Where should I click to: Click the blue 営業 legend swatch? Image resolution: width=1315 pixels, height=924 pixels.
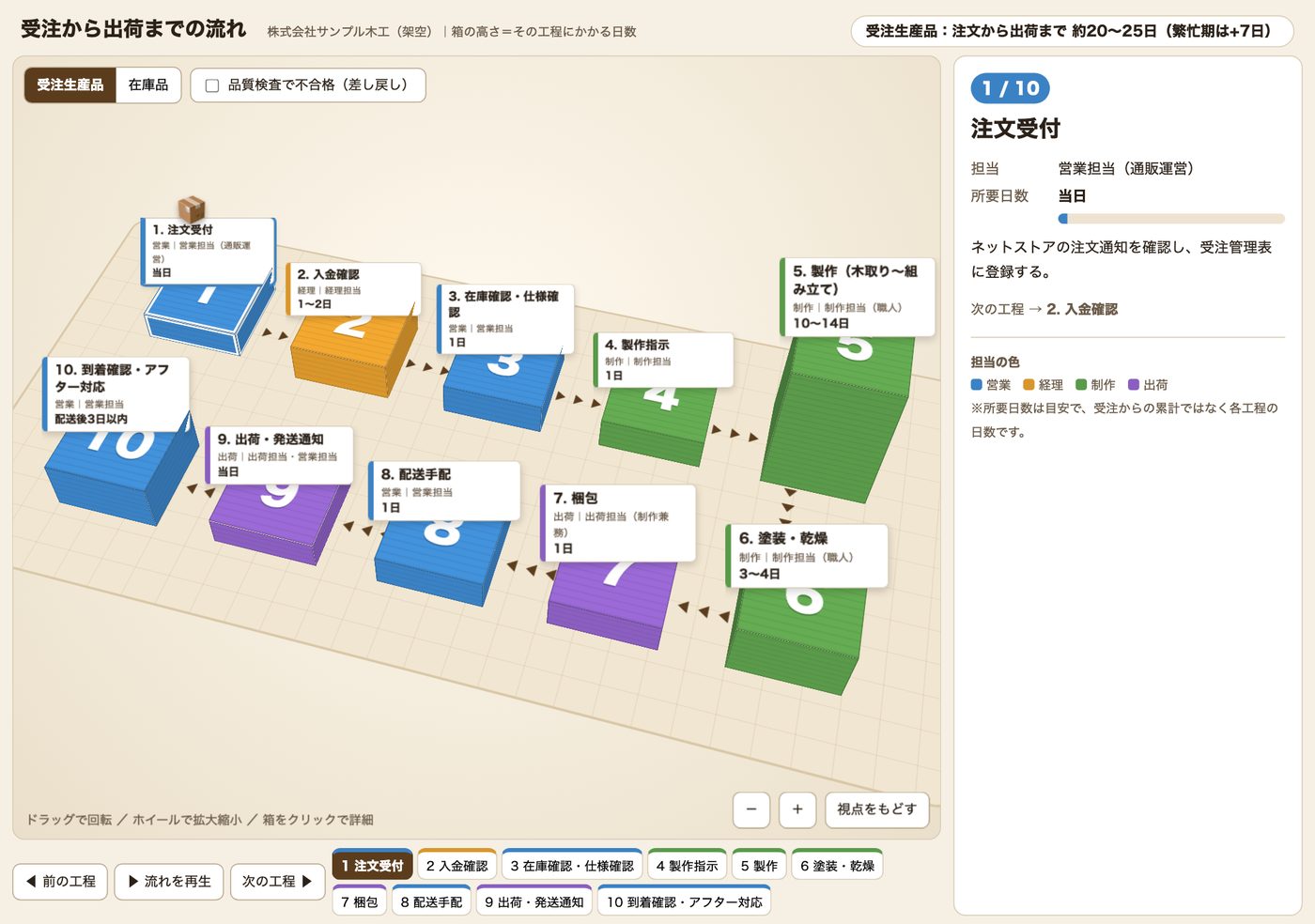click(976, 385)
